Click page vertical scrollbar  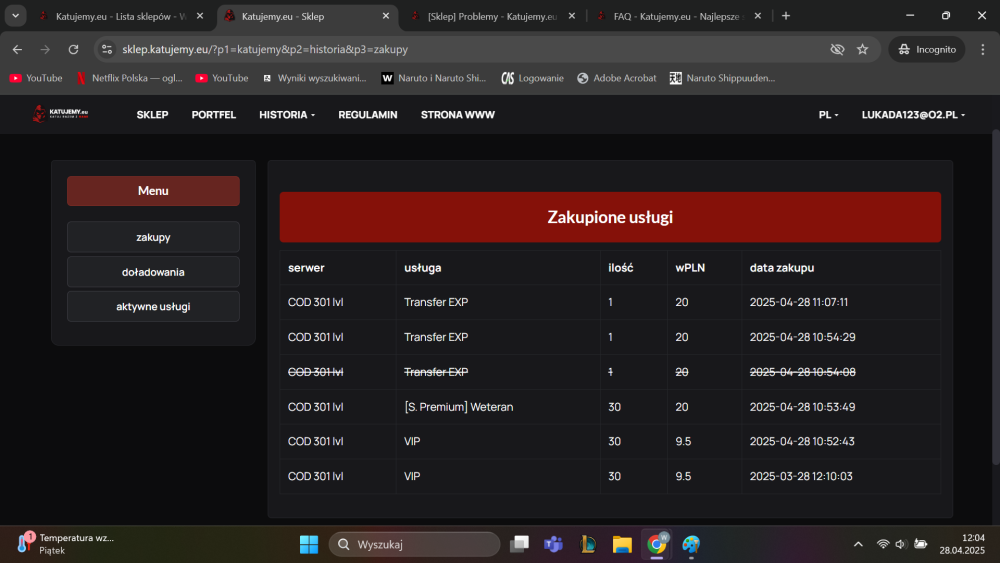tap(996, 296)
